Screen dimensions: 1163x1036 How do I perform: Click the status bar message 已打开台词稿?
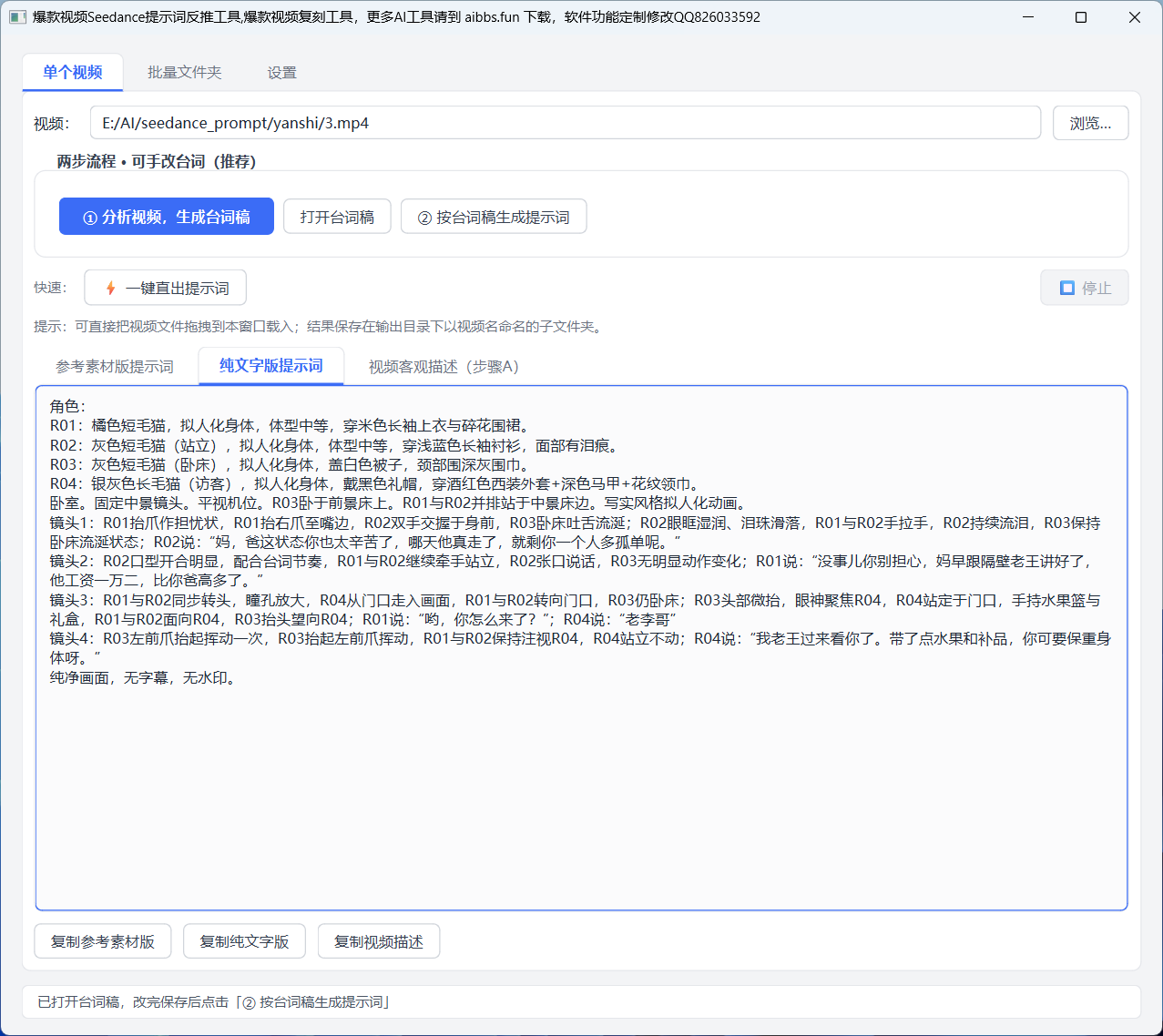coord(214,1002)
